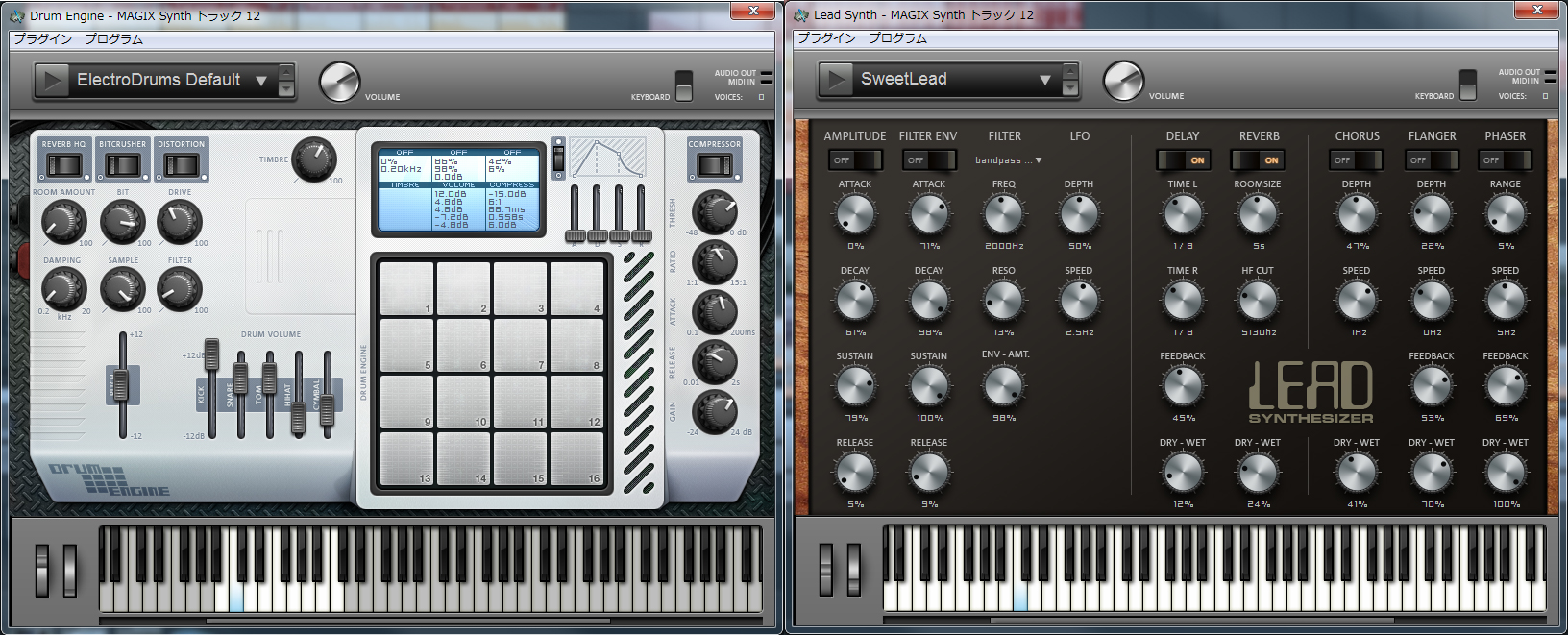Open the SweetLead preset dropdown
The height and width of the screenshot is (635, 1568).
(1044, 80)
